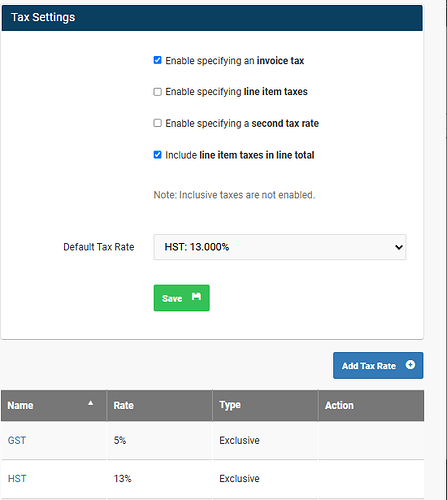The image size is (447, 500).
Task: Click the Tax Settings panel header
Action: (x=212, y=18)
